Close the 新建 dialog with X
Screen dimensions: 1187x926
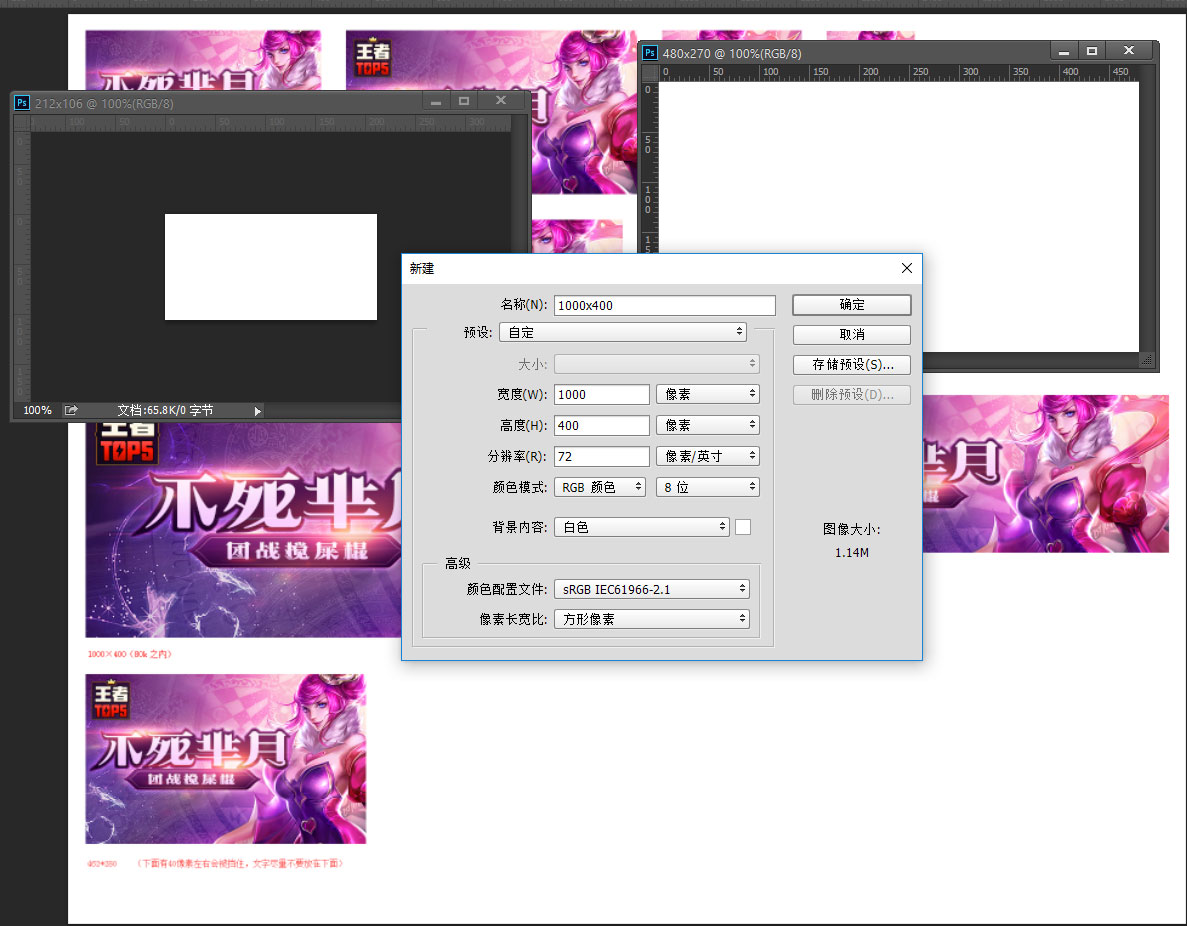pos(907,268)
